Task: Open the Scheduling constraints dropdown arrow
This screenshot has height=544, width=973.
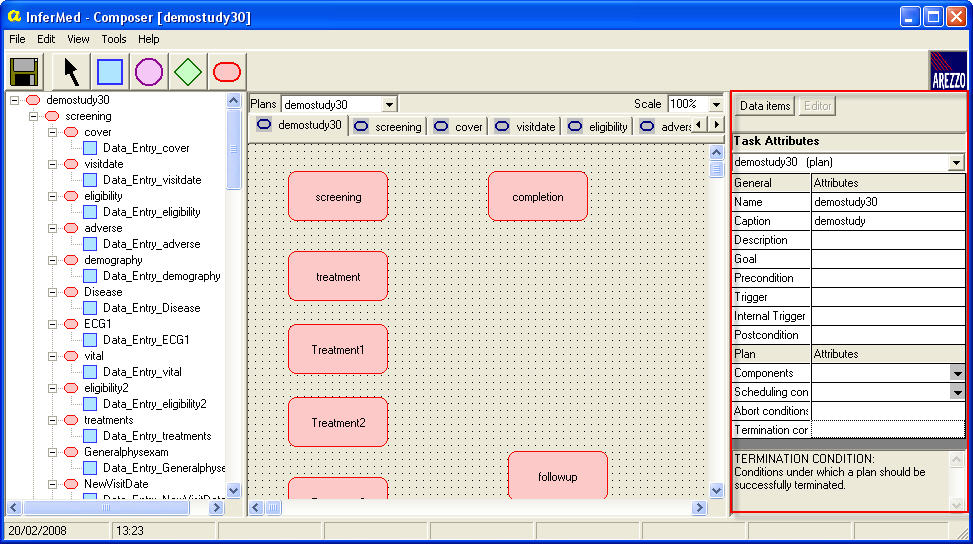Action: (x=957, y=392)
